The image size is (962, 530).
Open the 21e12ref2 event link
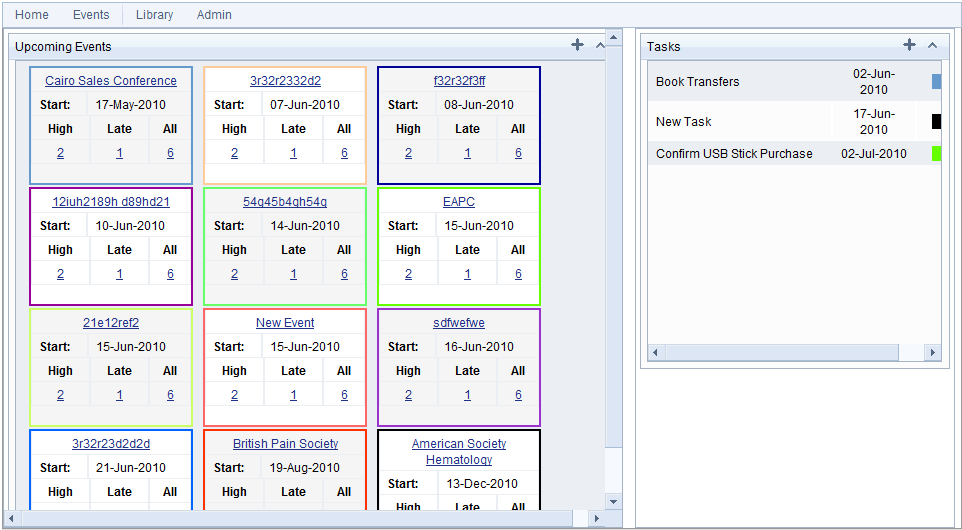click(x=111, y=323)
